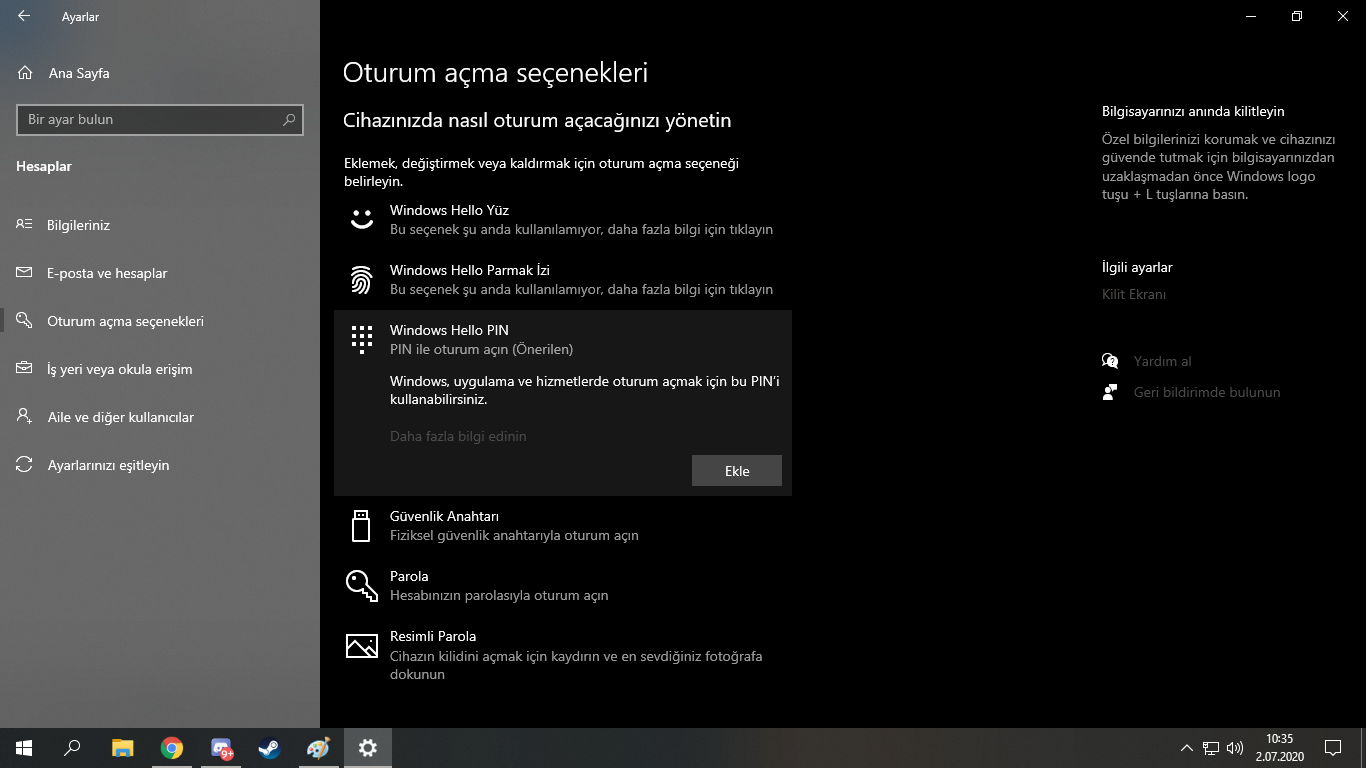Expand the Resimli Parola option
1368x772 pixels.
(x=563, y=655)
